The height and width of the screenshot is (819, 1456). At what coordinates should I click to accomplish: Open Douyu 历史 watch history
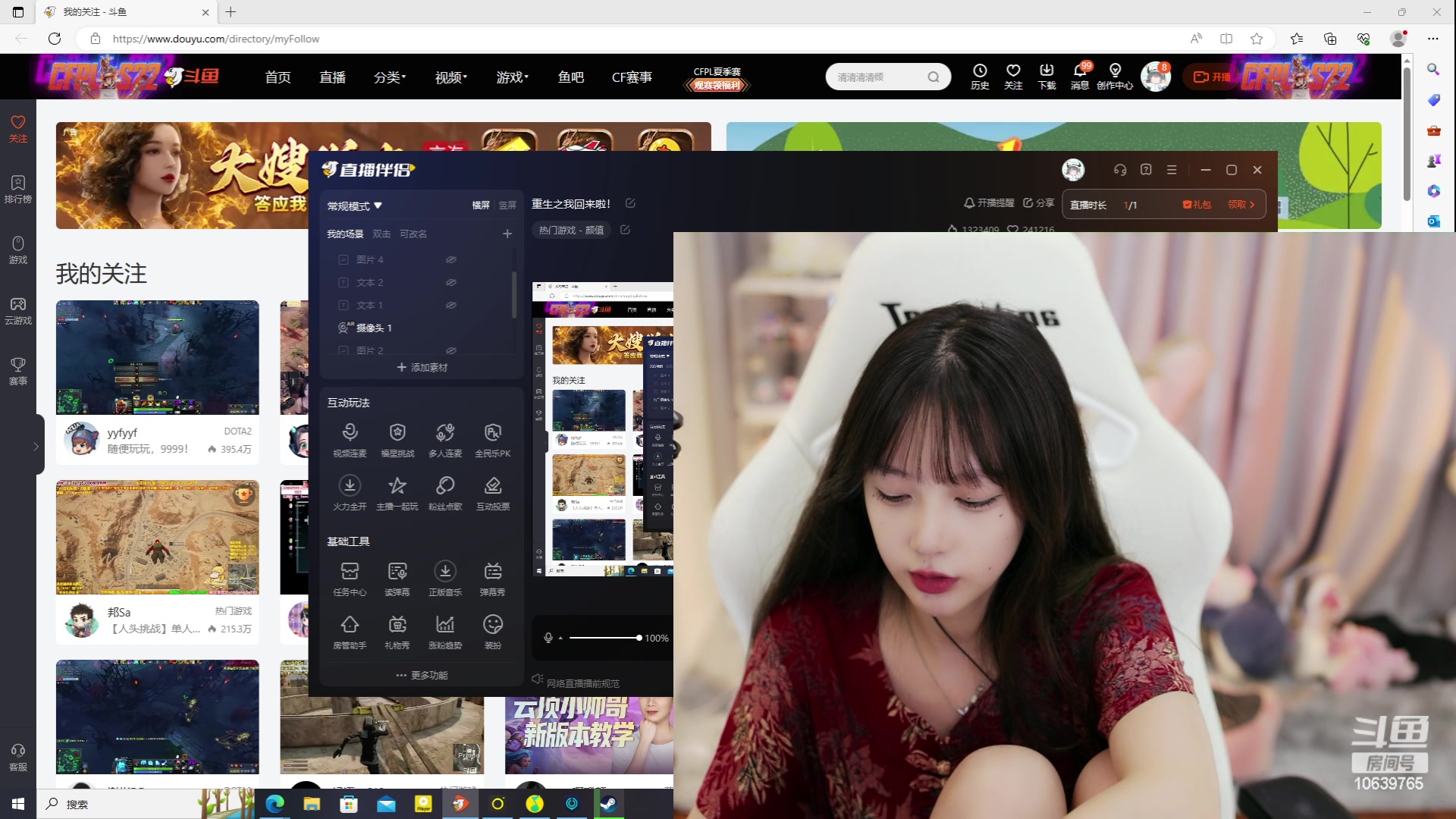(980, 77)
